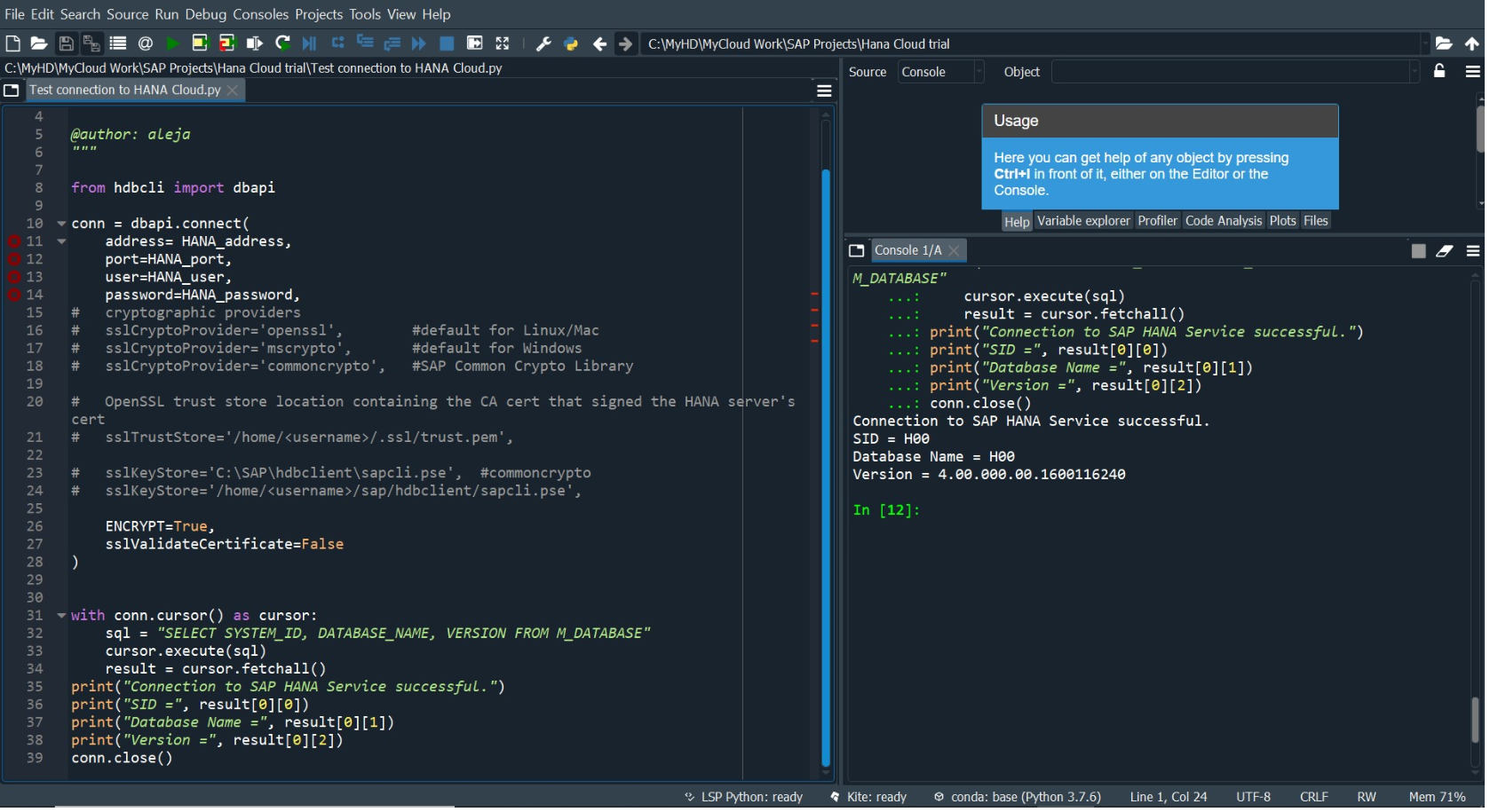The height and width of the screenshot is (812, 1490).
Task: Re-run the last script
Action: pyautogui.click(x=283, y=43)
